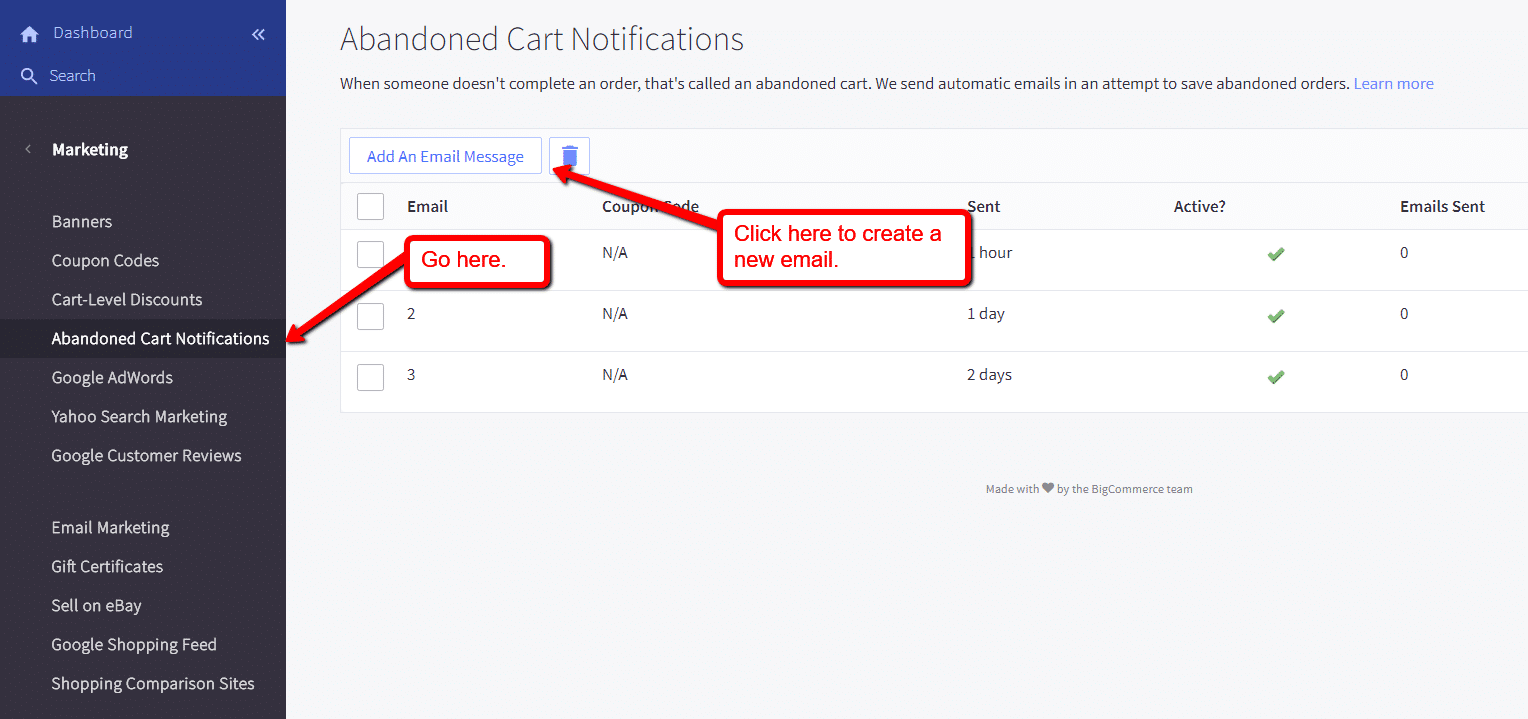Open Sell on eBay menu item

96,605
